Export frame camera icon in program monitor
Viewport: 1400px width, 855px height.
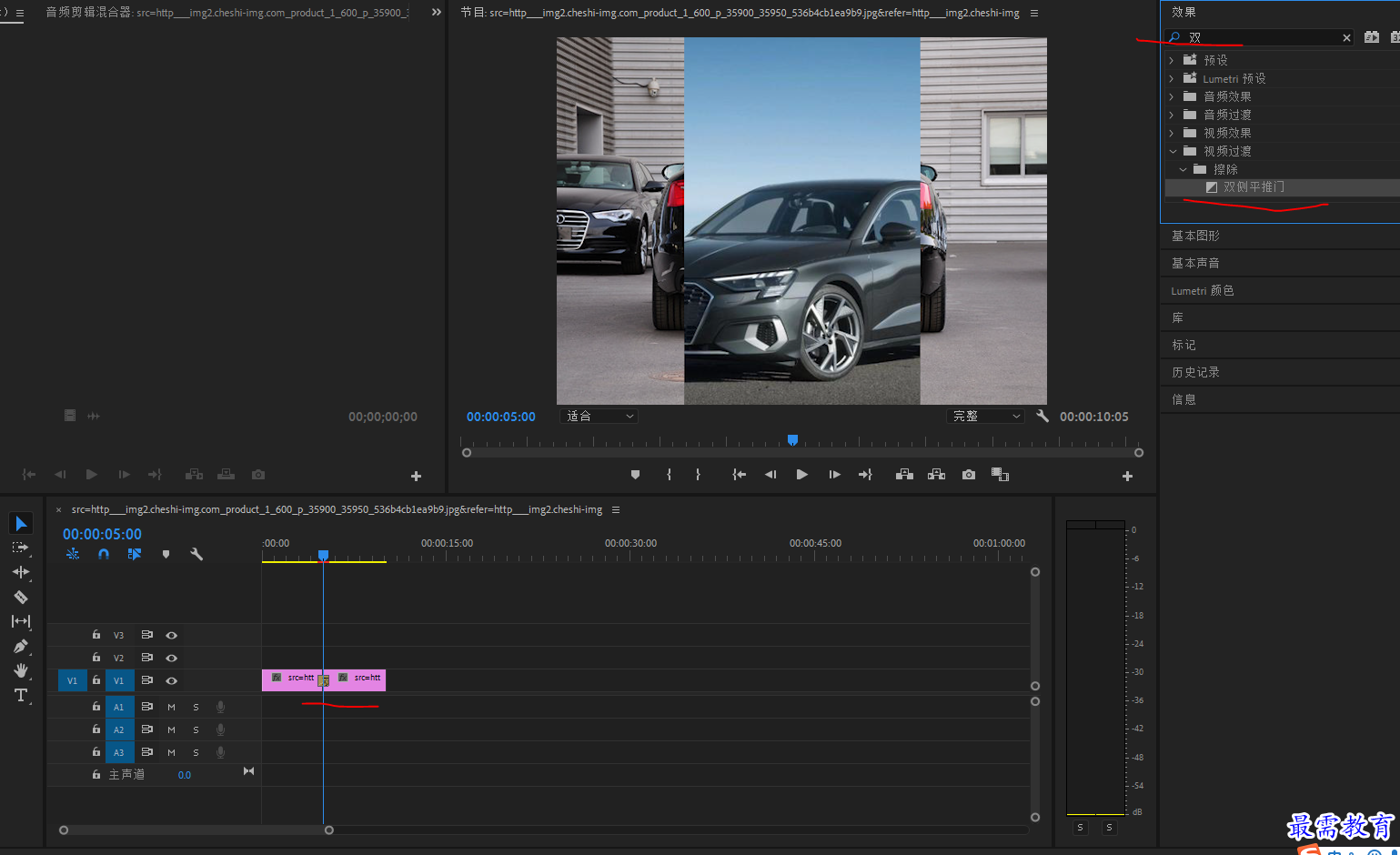pyautogui.click(x=969, y=475)
